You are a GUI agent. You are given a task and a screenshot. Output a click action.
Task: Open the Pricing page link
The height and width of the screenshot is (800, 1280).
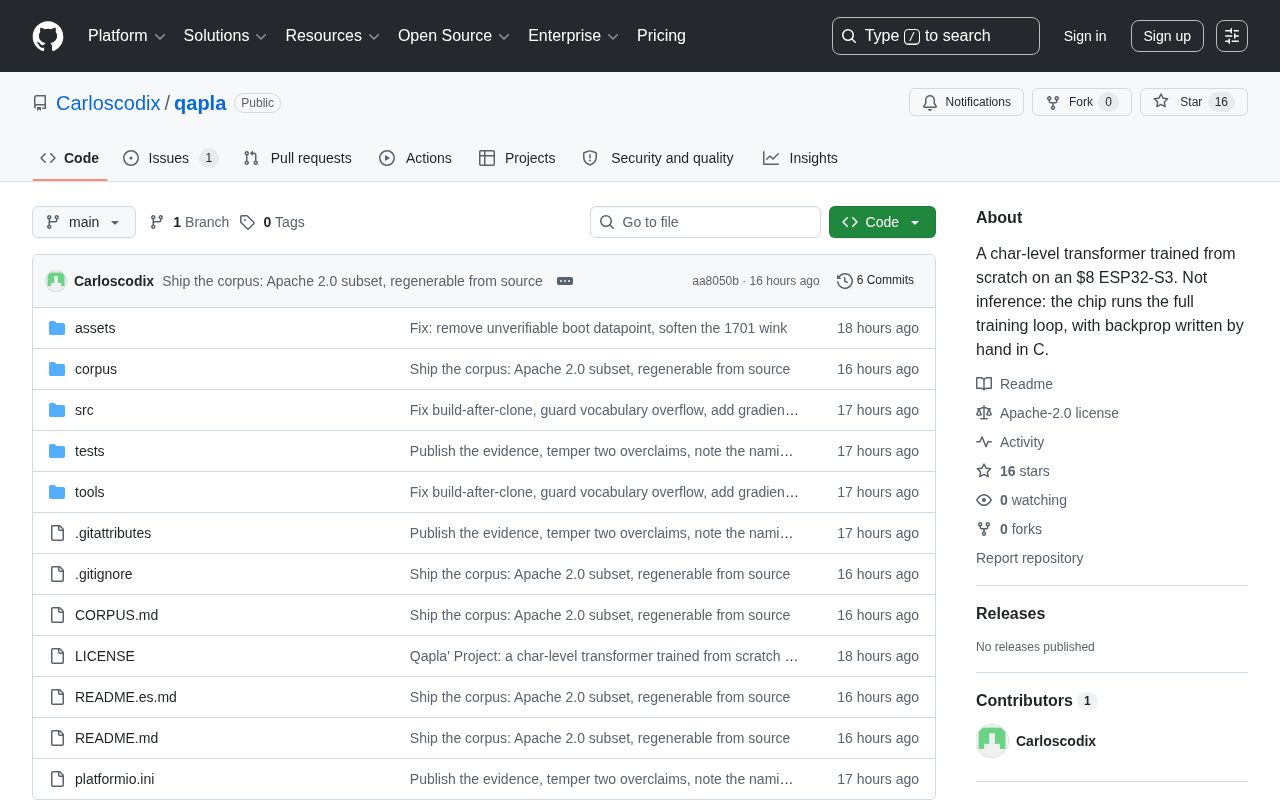click(x=661, y=36)
